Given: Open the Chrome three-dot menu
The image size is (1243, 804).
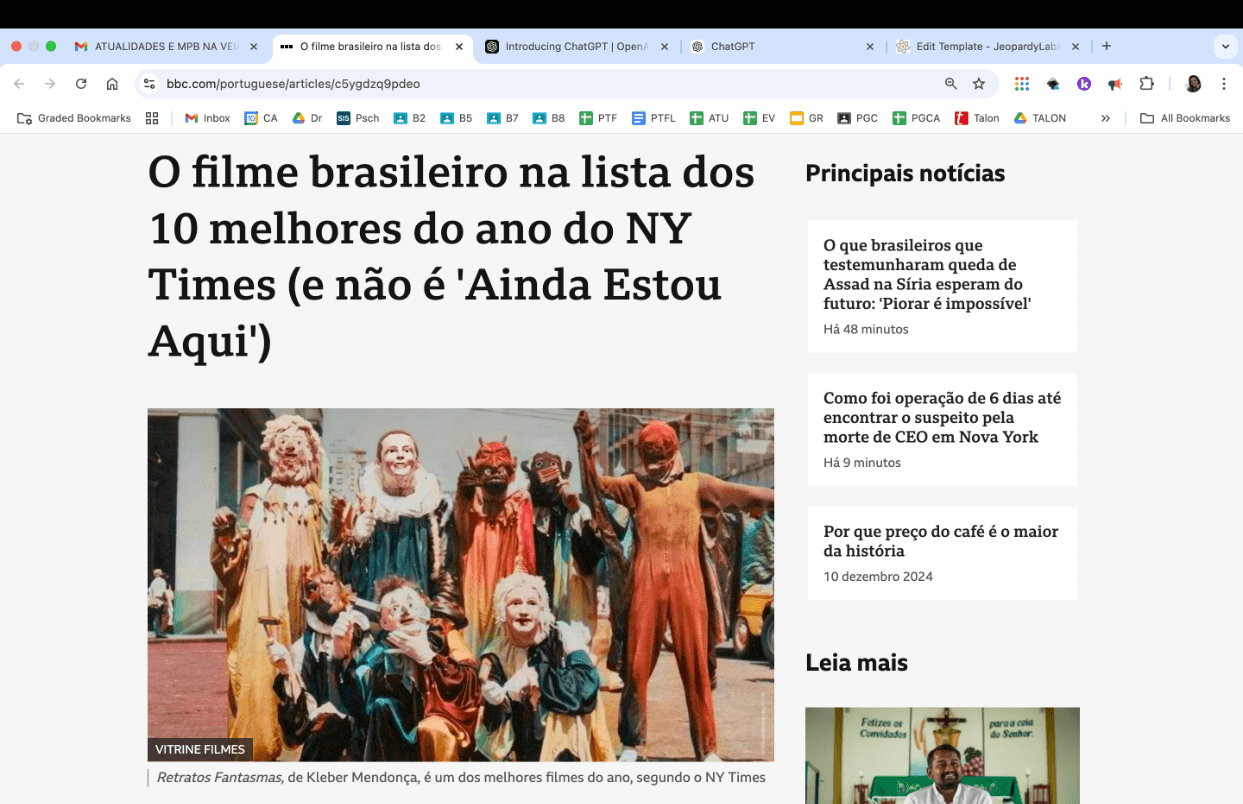Looking at the screenshot, I should point(1224,84).
